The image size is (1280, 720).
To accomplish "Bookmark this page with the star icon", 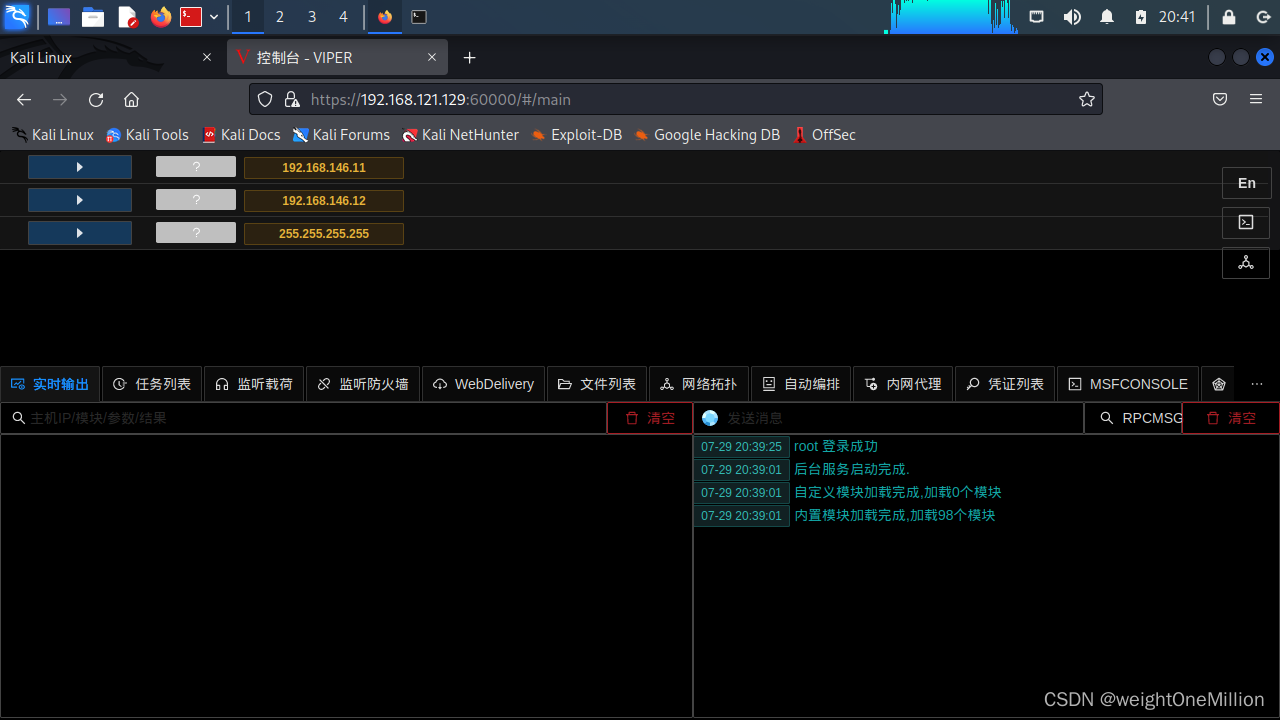I will click(x=1087, y=99).
